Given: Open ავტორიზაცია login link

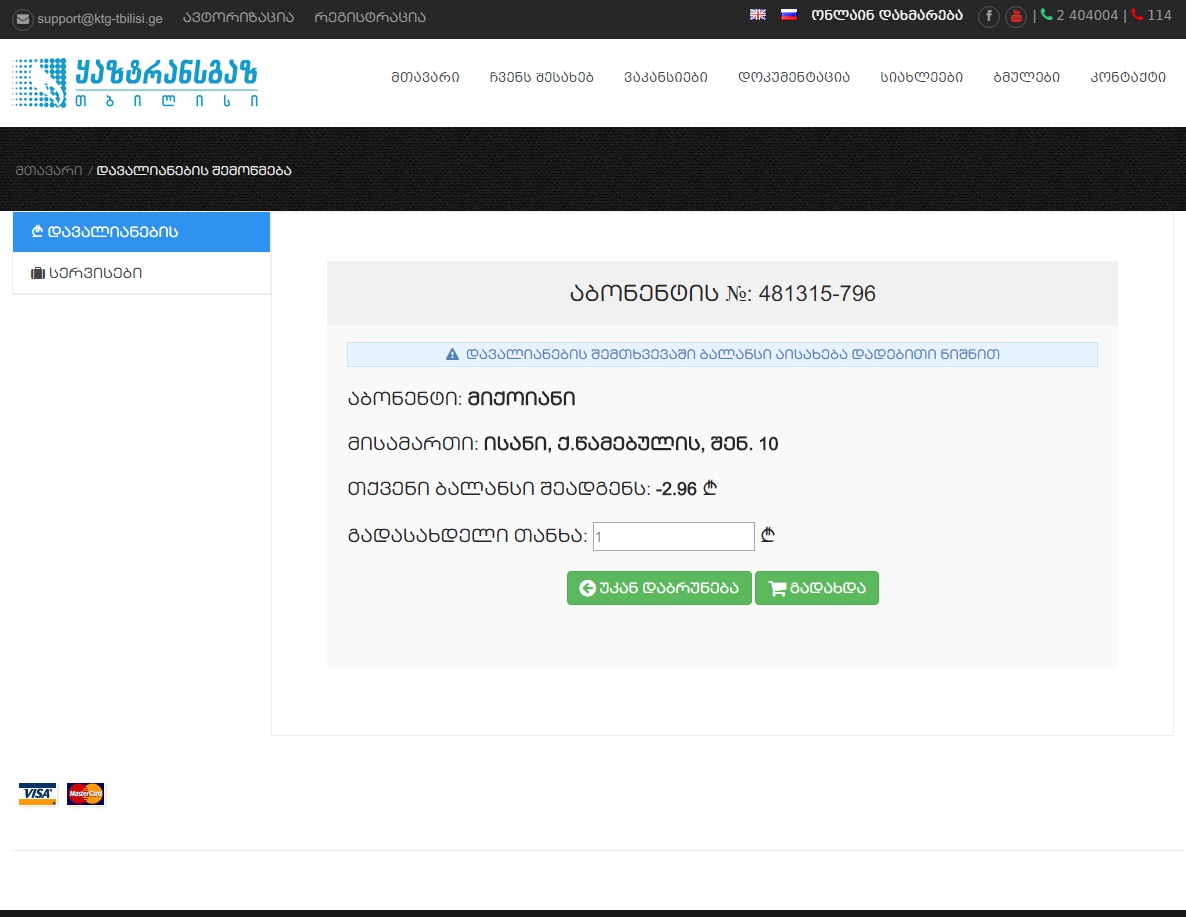Looking at the screenshot, I should pos(238,17).
